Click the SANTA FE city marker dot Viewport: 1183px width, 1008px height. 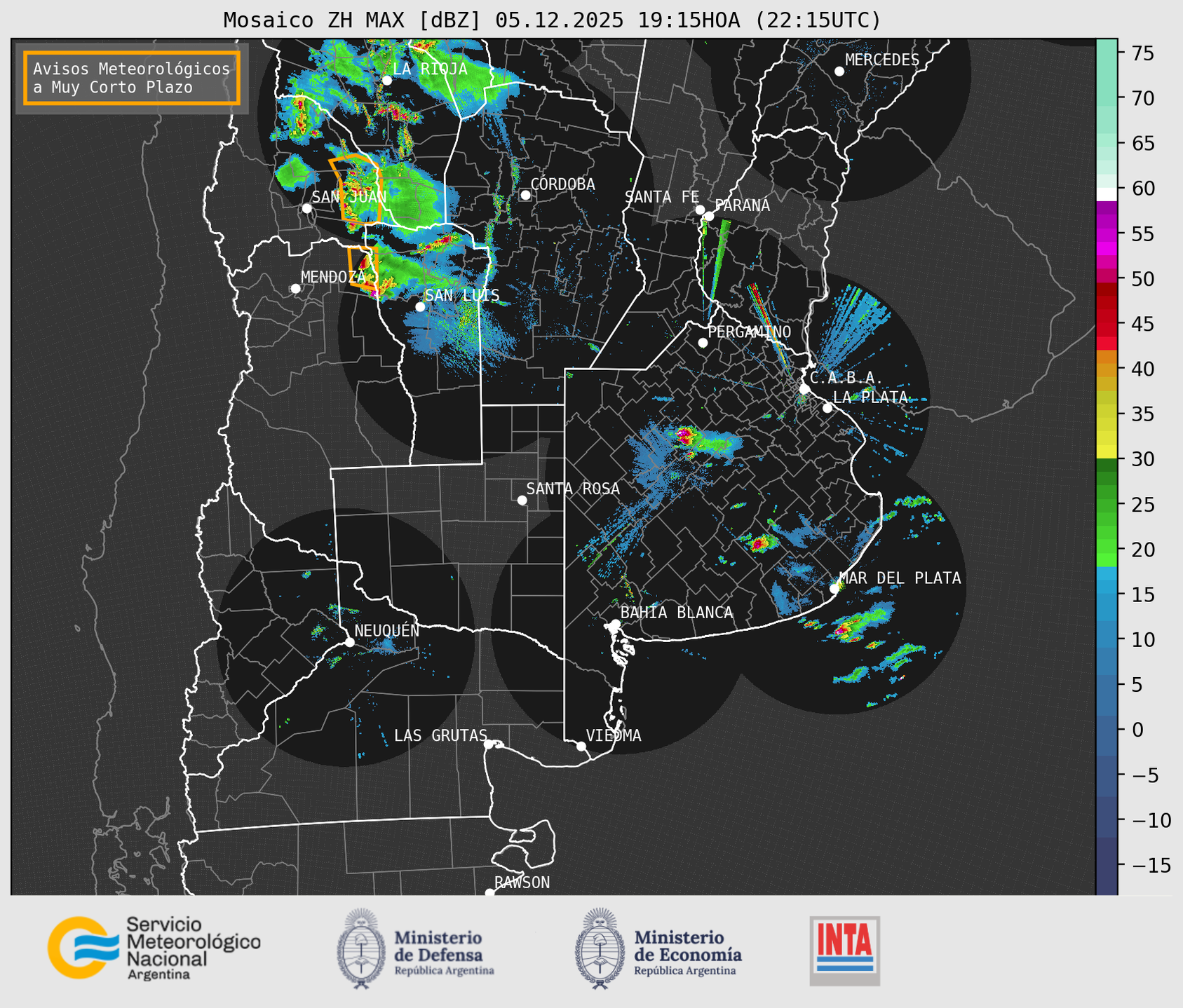[700, 210]
